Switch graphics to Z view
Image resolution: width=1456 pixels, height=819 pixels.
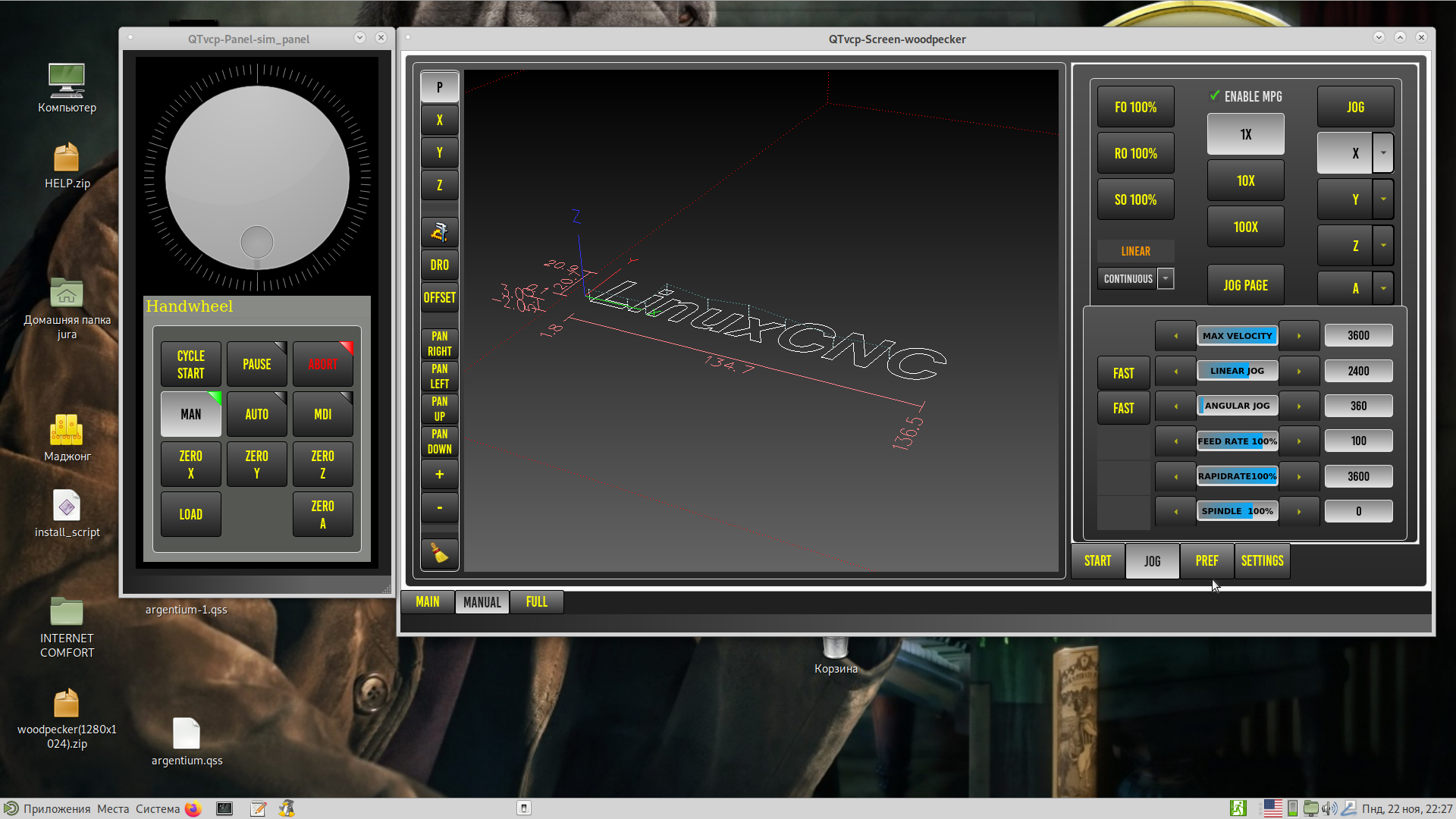tap(439, 185)
